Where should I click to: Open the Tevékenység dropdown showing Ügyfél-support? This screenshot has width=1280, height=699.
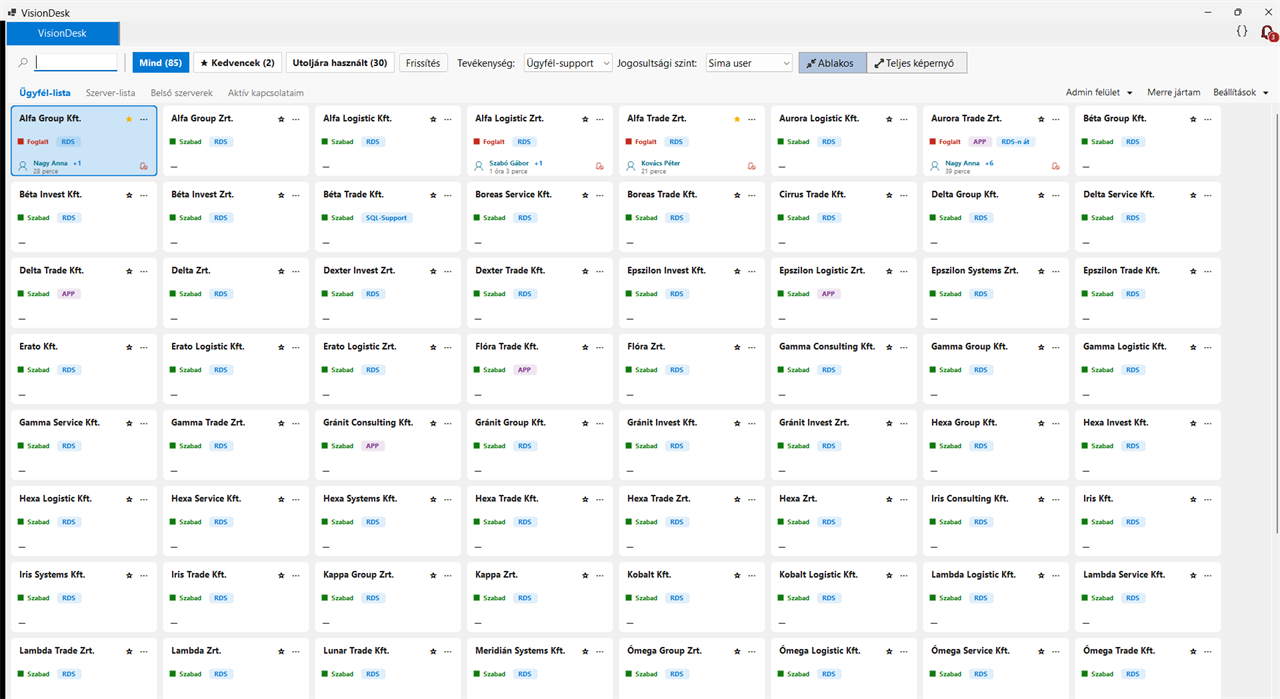click(568, 63)
